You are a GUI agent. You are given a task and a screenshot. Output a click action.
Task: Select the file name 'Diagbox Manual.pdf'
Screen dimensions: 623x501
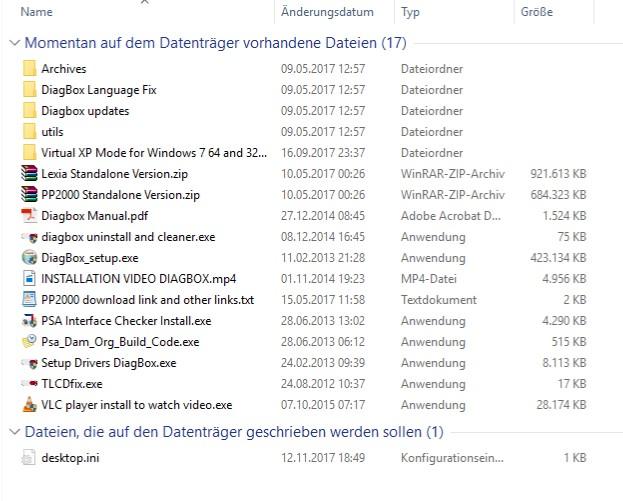(x=95, y=217)
